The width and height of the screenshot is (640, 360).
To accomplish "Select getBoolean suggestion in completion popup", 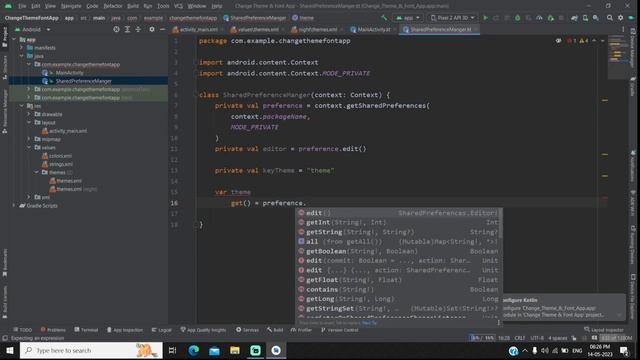I will (398, 251).
